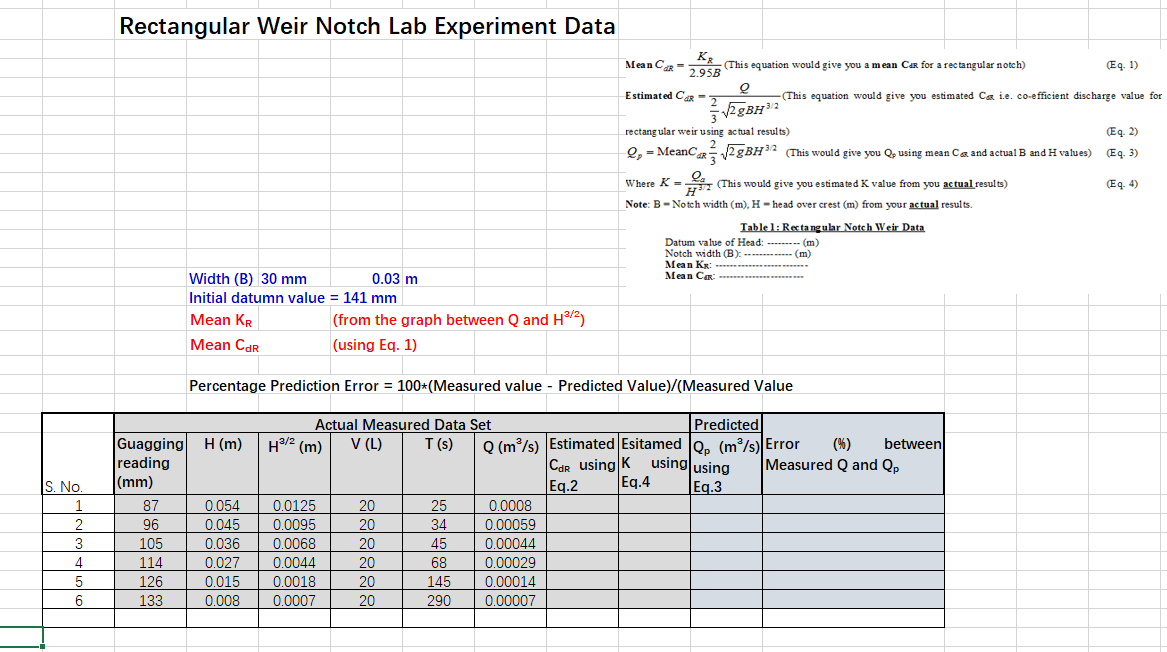Viewport: 1167px width, 652px height.
Task: Select time cell '25'
Action: click(438, 505)
